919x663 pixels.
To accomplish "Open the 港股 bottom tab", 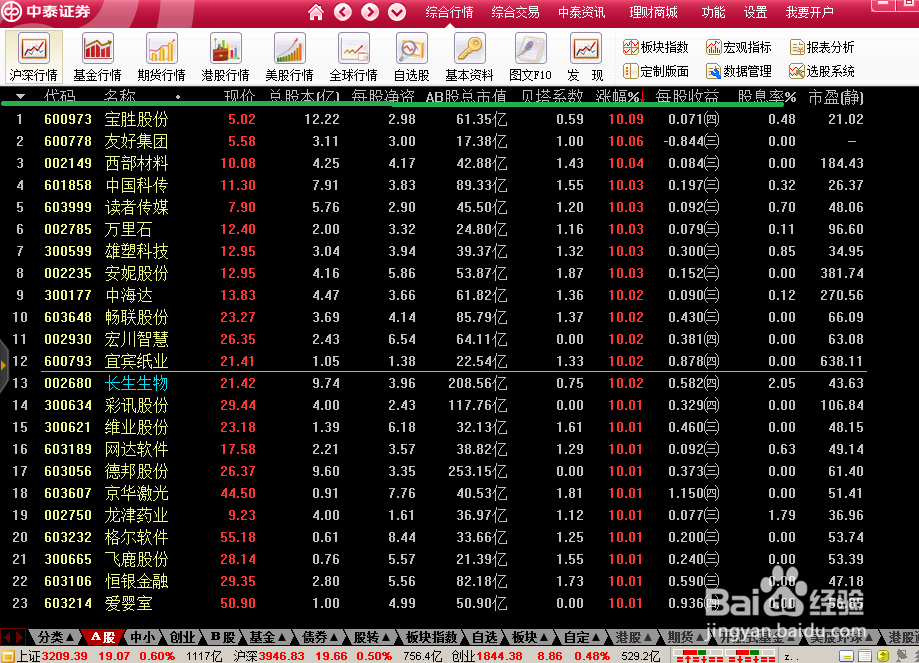I will [x=634, y=637].
